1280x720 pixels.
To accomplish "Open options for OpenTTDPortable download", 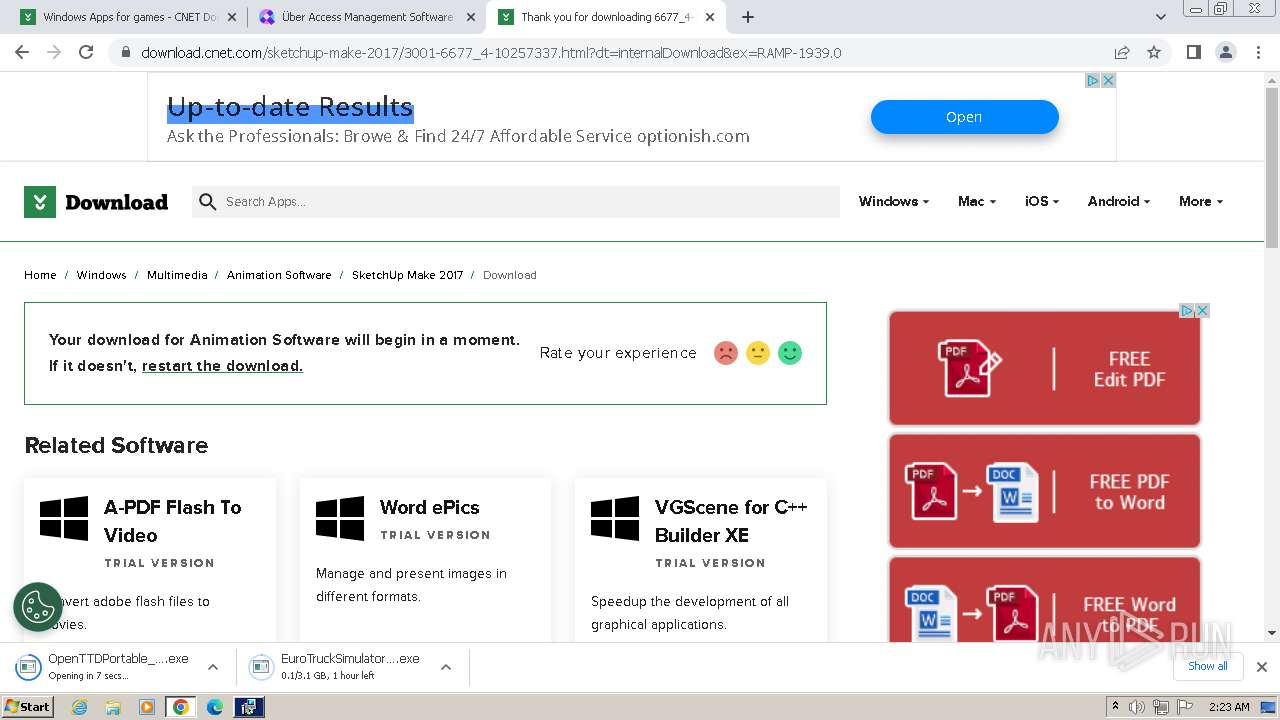I will (213, 667).
